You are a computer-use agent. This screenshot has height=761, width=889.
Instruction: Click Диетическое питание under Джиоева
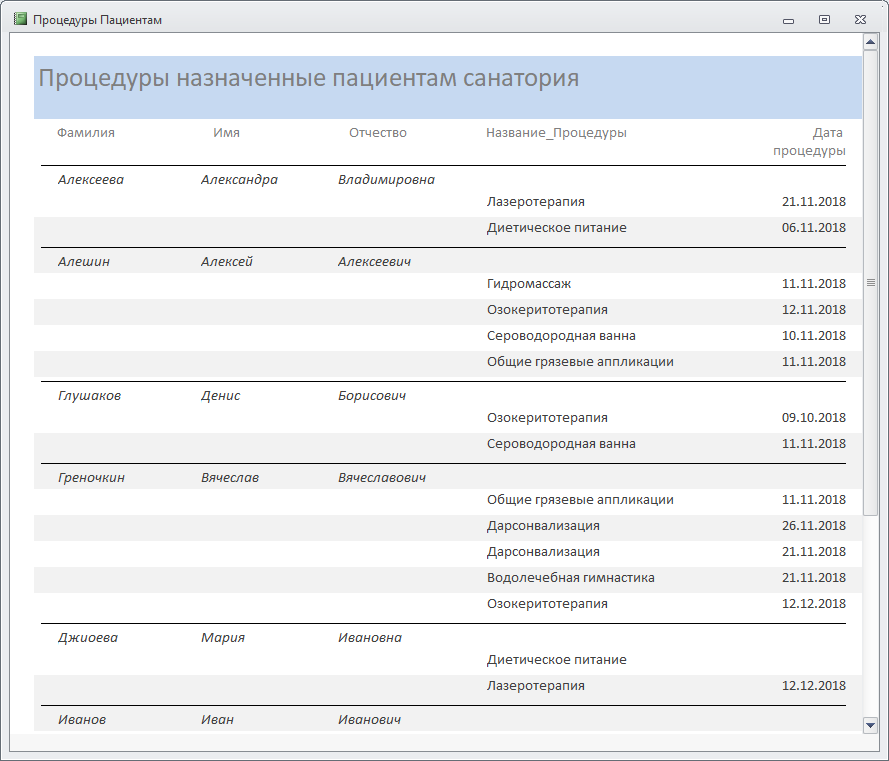(x=557, y=660)
